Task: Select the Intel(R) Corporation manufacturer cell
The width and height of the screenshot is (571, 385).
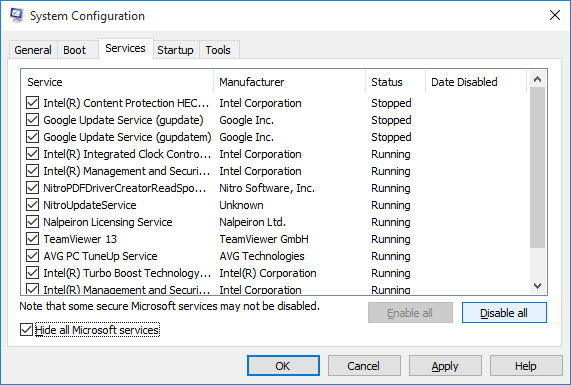Action: pyautogui.click(x=268, y=273)
